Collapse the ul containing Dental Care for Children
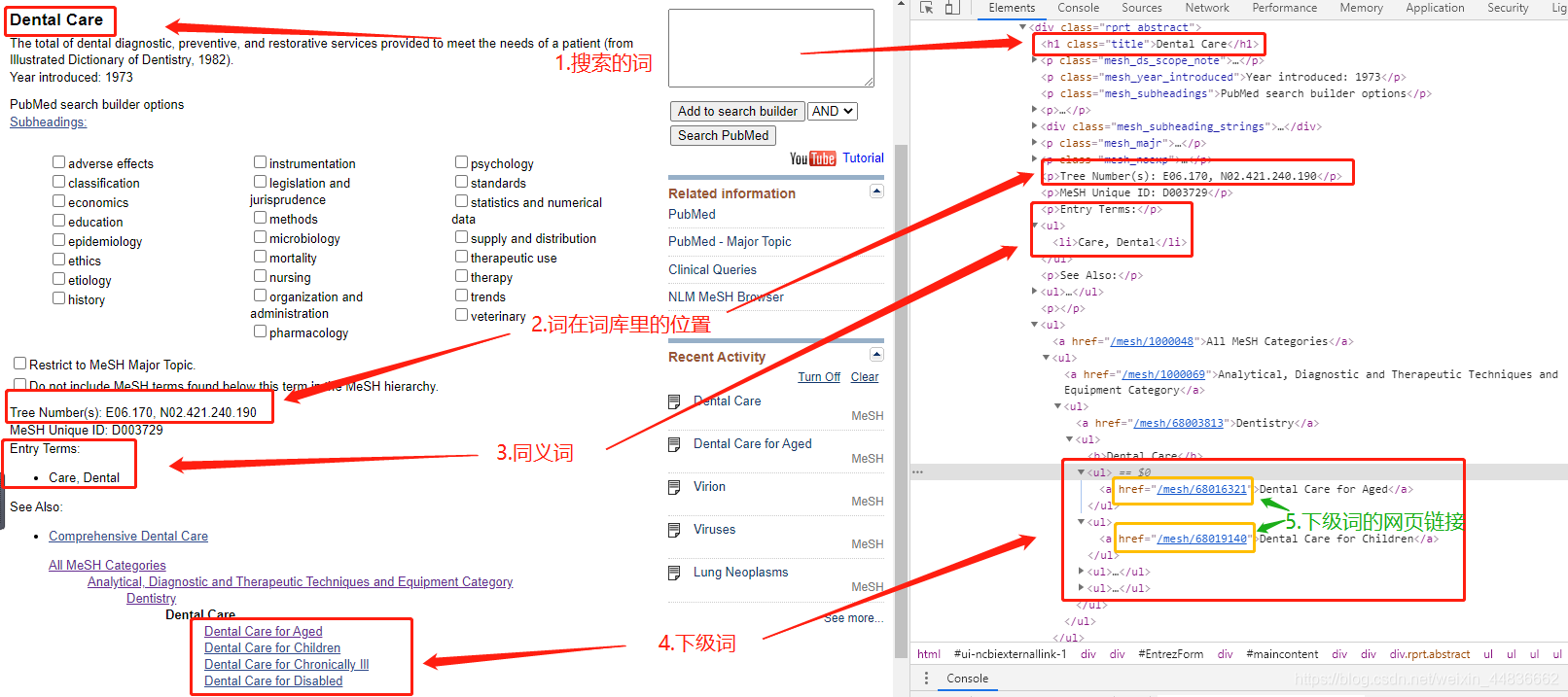This screenshot has height=697, width=1568. pyautogui.click(x=1081, y=522)
